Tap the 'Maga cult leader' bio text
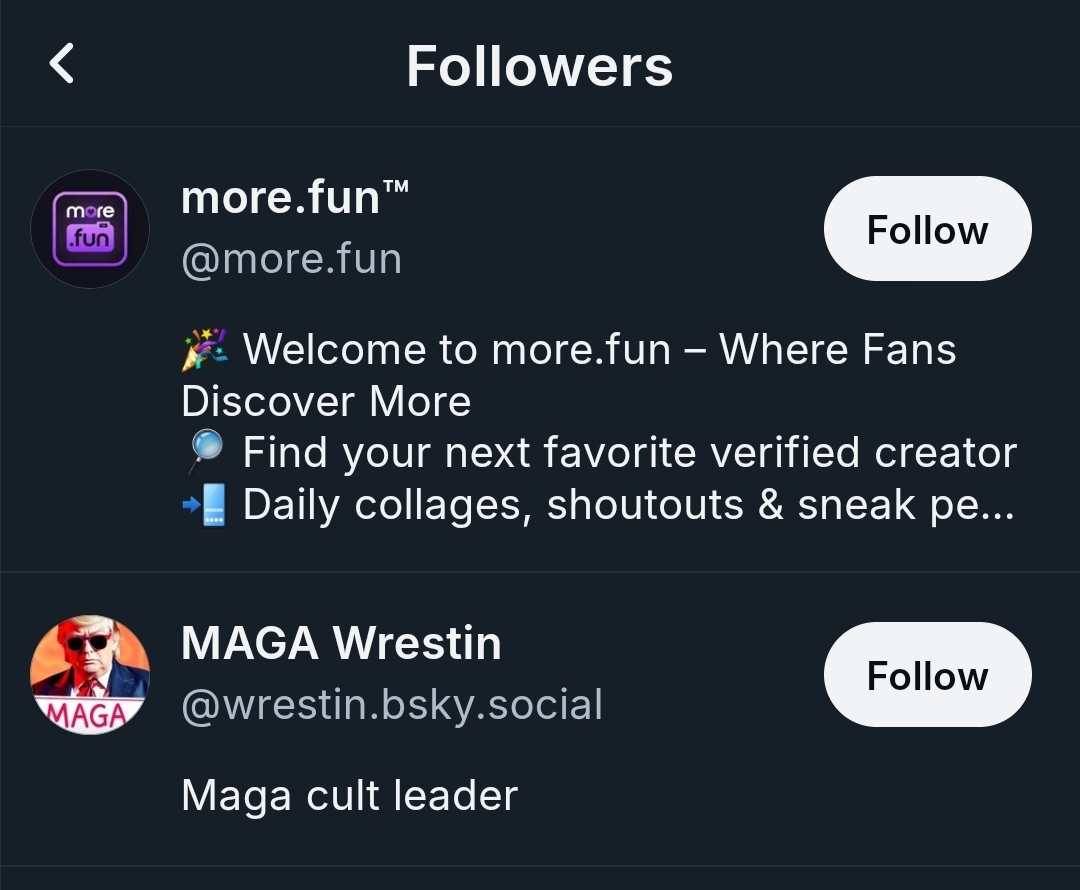Screen dimensions: 1080x890 click(349, 796)
